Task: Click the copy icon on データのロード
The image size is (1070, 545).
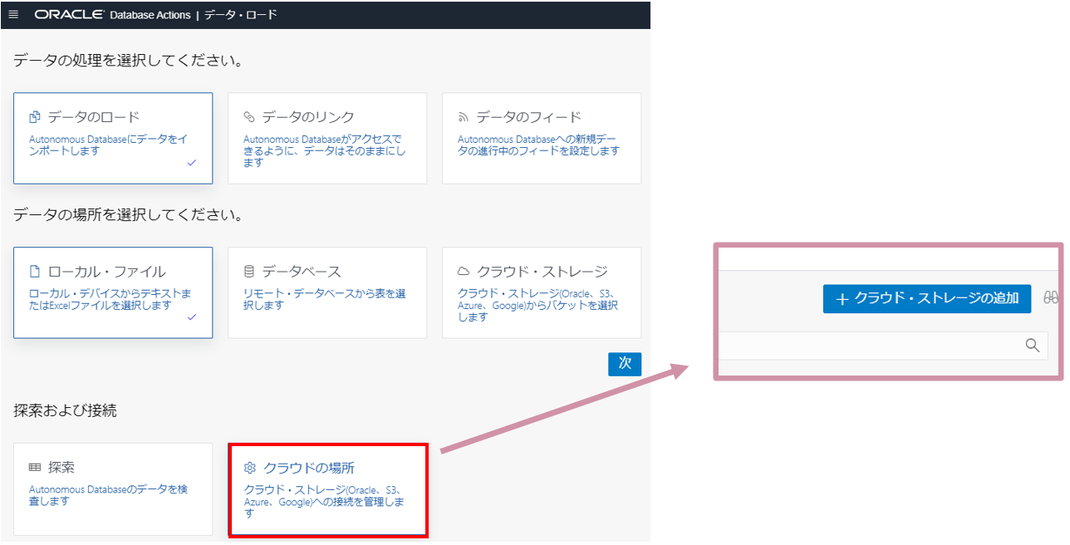Action: [x=35, y=117]
